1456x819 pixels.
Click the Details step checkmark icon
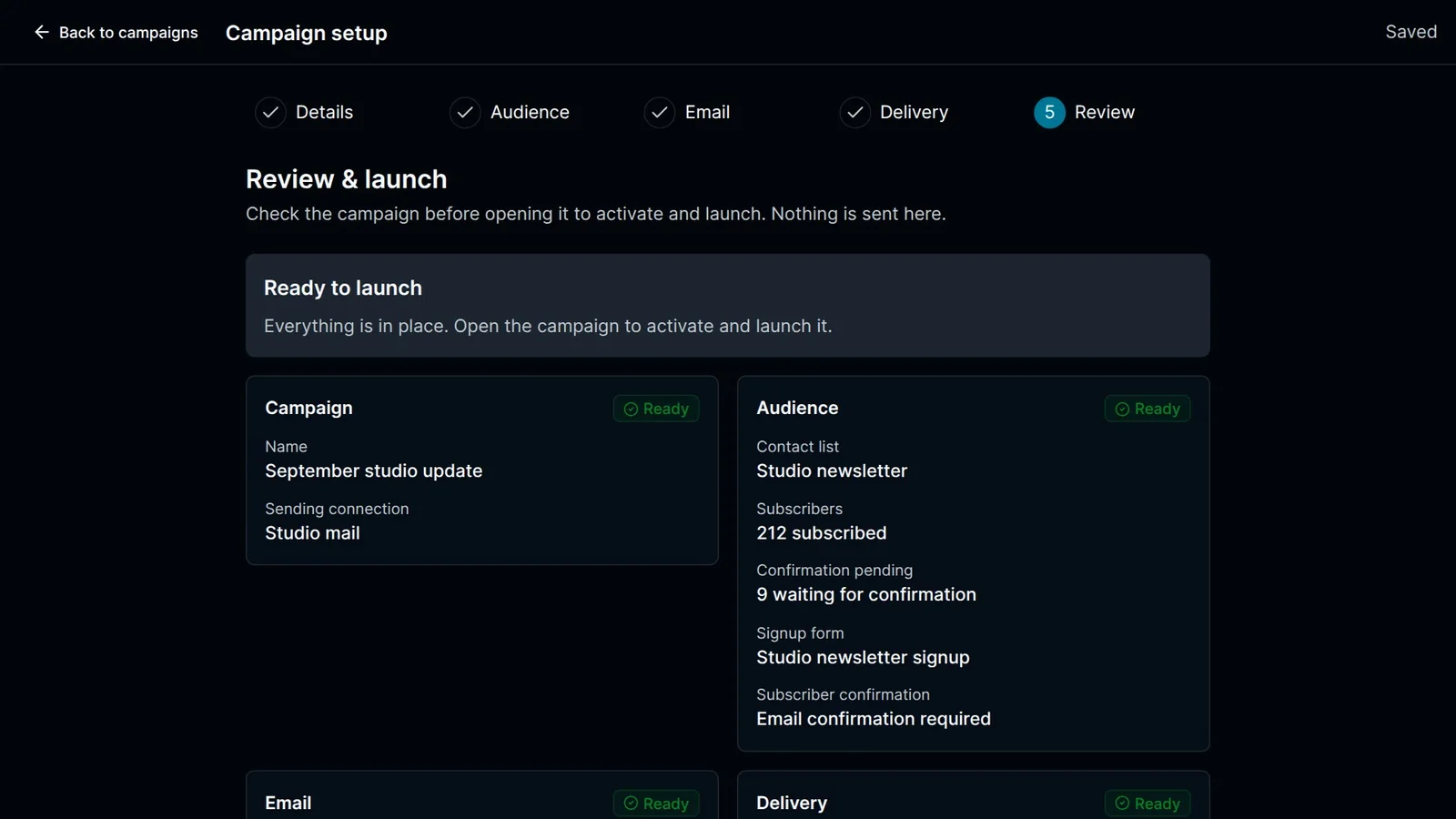[x=270, y=113]
